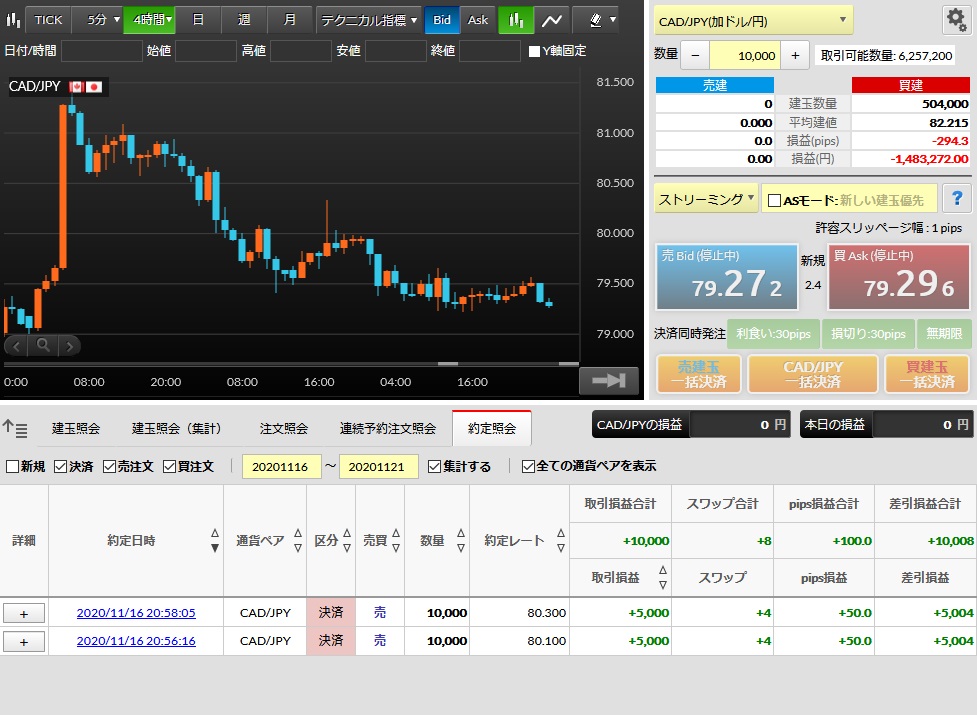Uncheck the 売注文 filter checkbox

[109, 466]
